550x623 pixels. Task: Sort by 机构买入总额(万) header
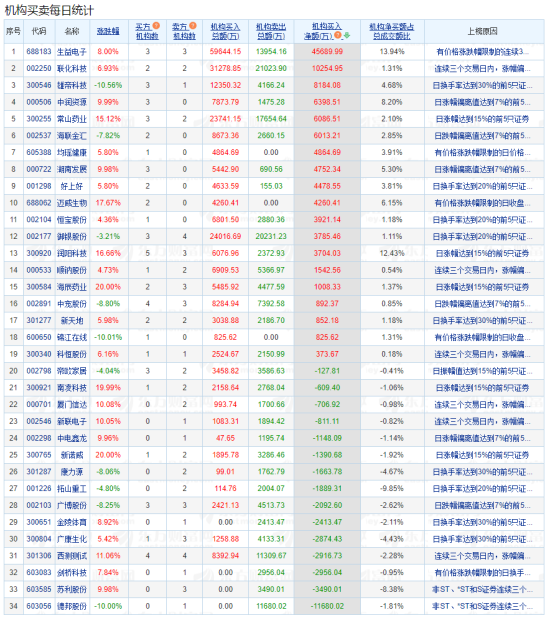[x=225, y=31]
